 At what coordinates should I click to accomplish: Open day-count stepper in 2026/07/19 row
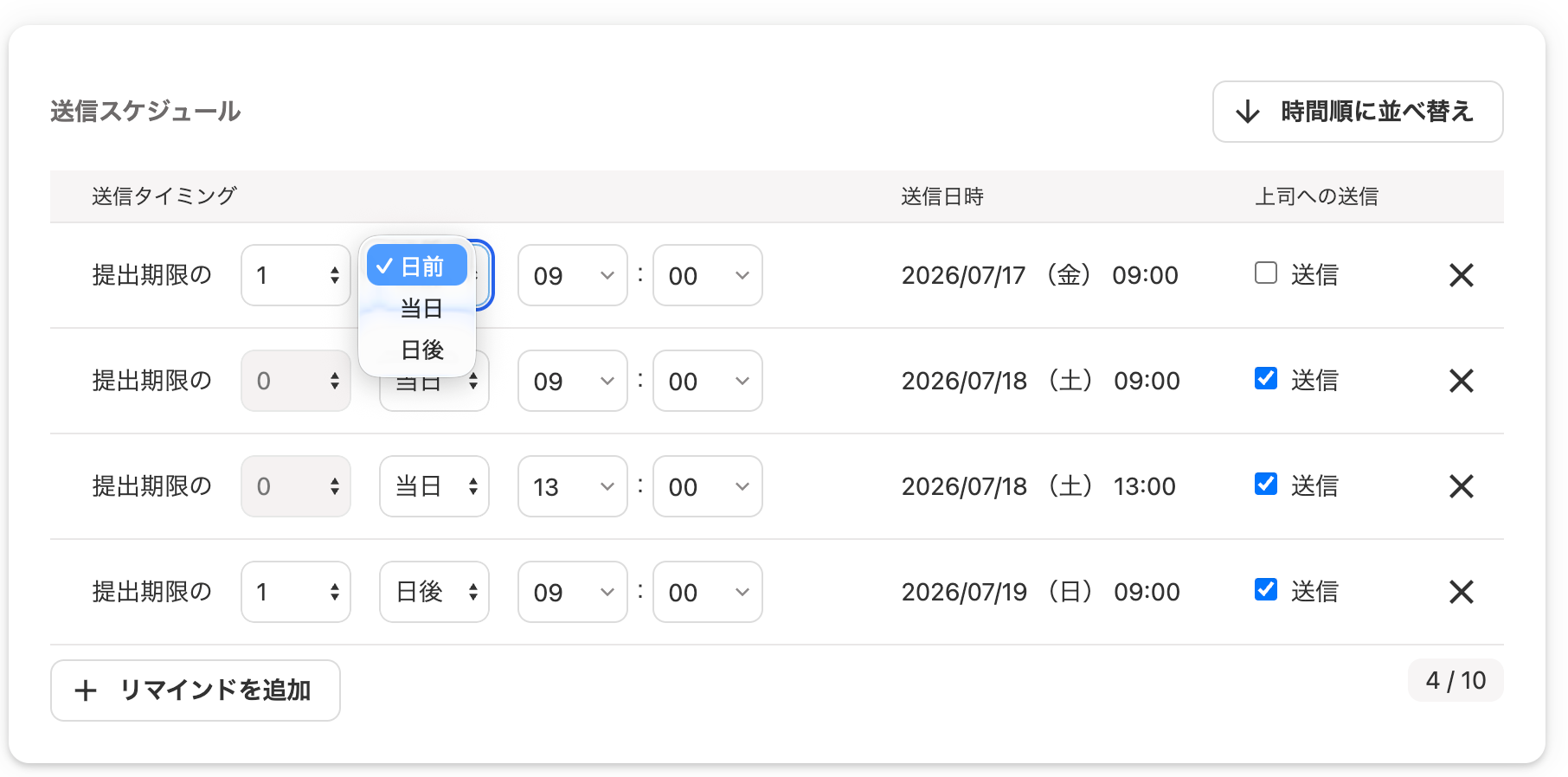click(296, 592)
